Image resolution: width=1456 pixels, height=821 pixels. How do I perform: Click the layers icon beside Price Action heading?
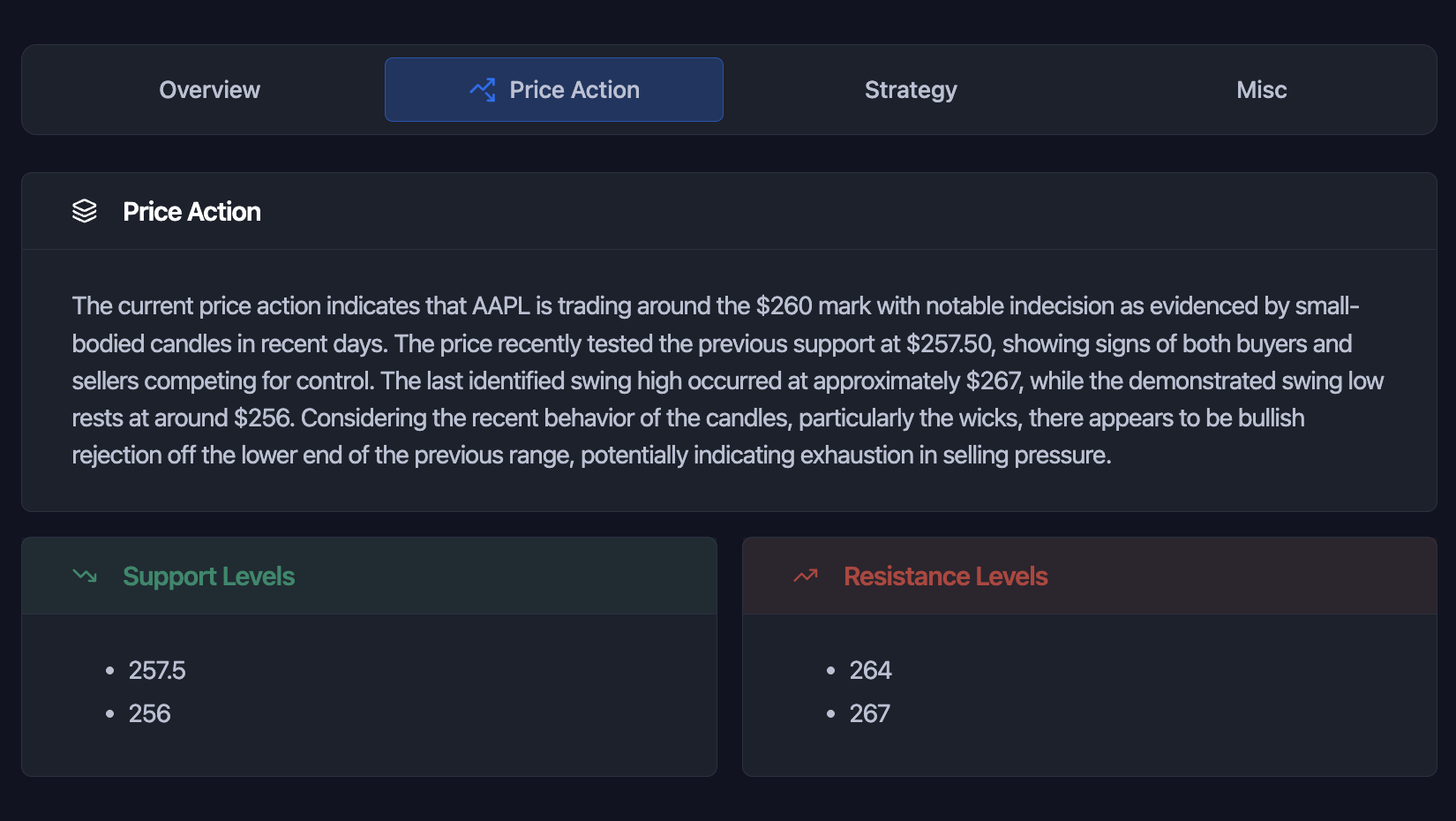pos(85,212)
